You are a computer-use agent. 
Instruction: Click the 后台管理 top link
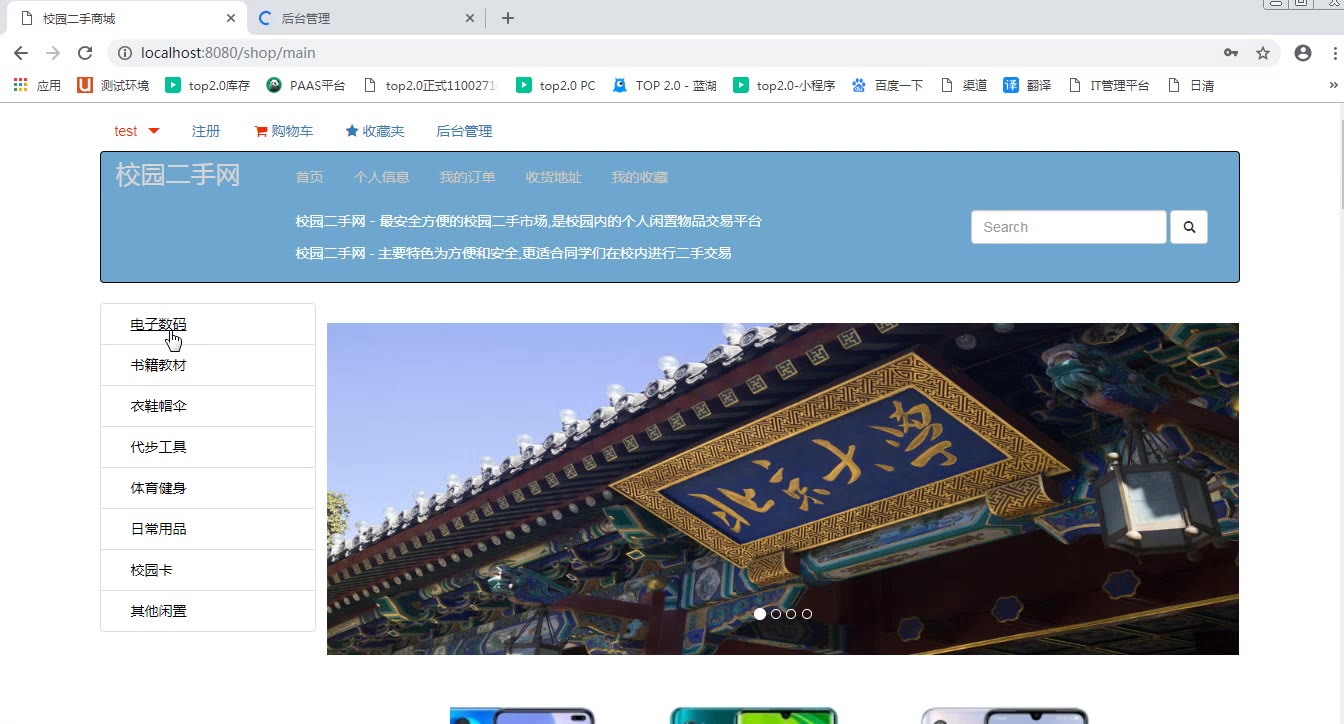coord(464,131)
